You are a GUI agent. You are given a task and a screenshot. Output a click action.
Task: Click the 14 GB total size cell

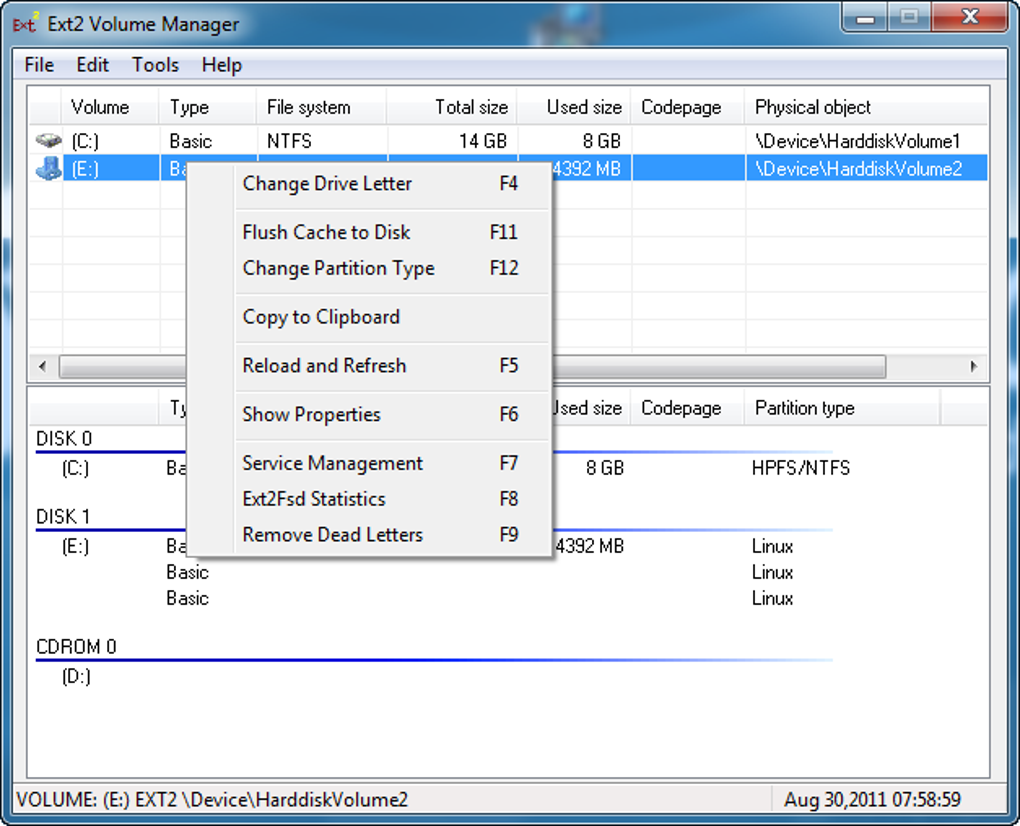(x=483, y=141)
